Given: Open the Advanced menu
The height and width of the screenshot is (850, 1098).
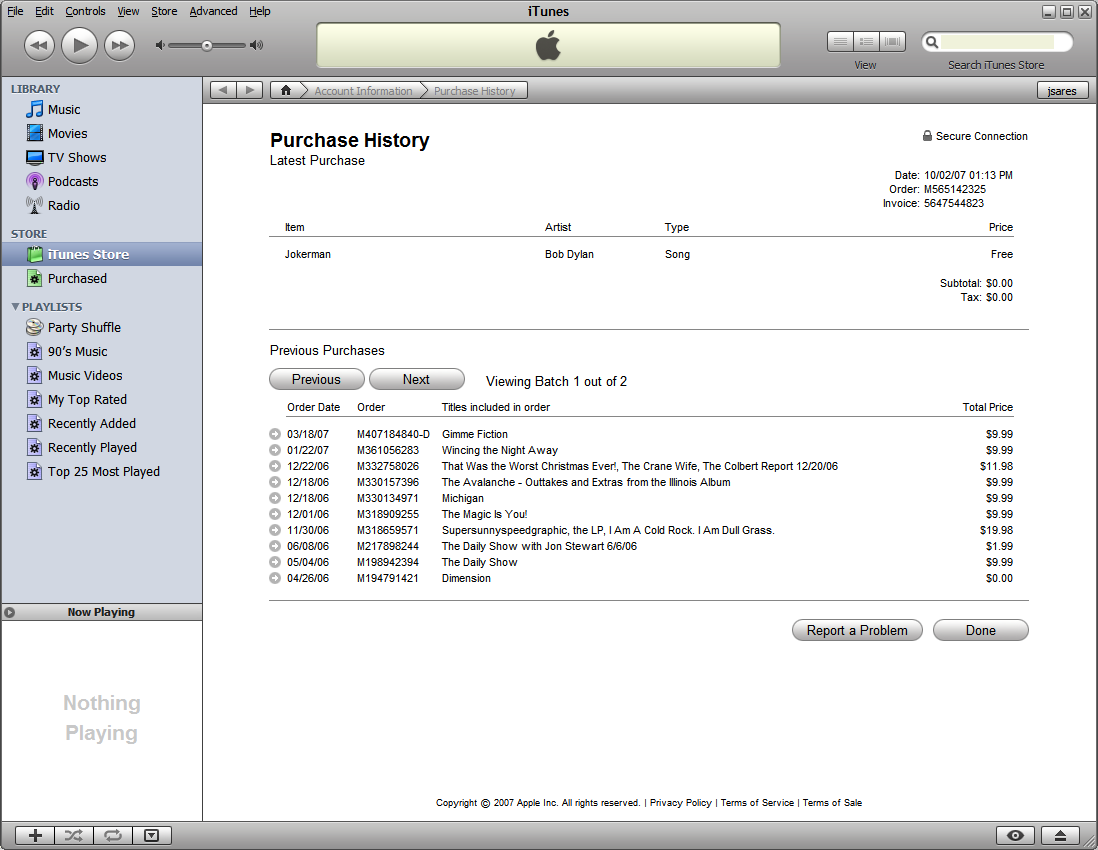Looking at the screenshot, I should (213, 11).
